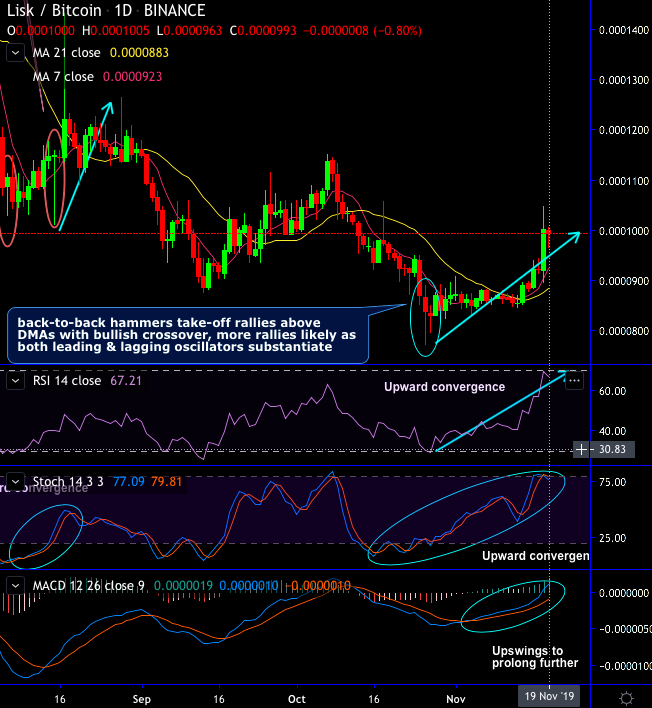
Task: Click the 30.83 crosshair price label
Action: 612,449
